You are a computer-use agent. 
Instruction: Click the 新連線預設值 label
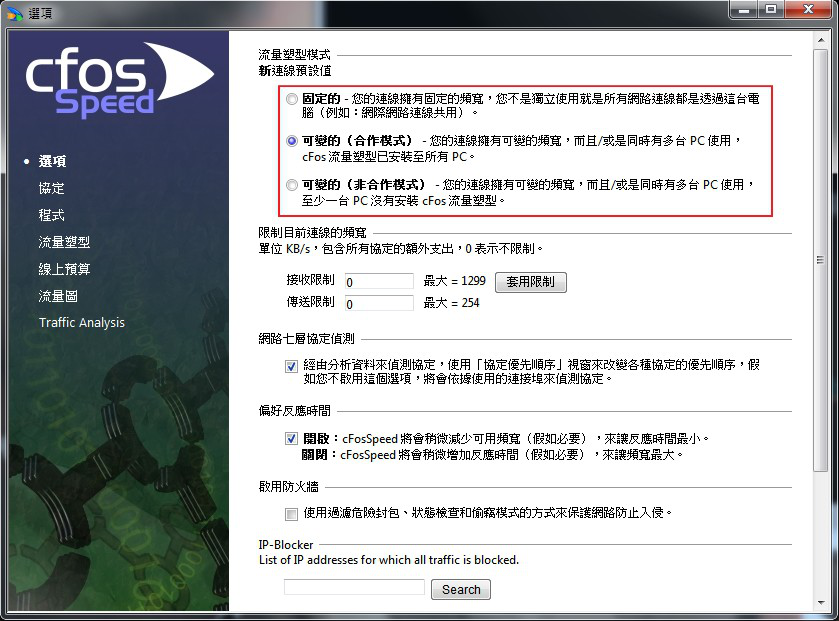point(295,71)
